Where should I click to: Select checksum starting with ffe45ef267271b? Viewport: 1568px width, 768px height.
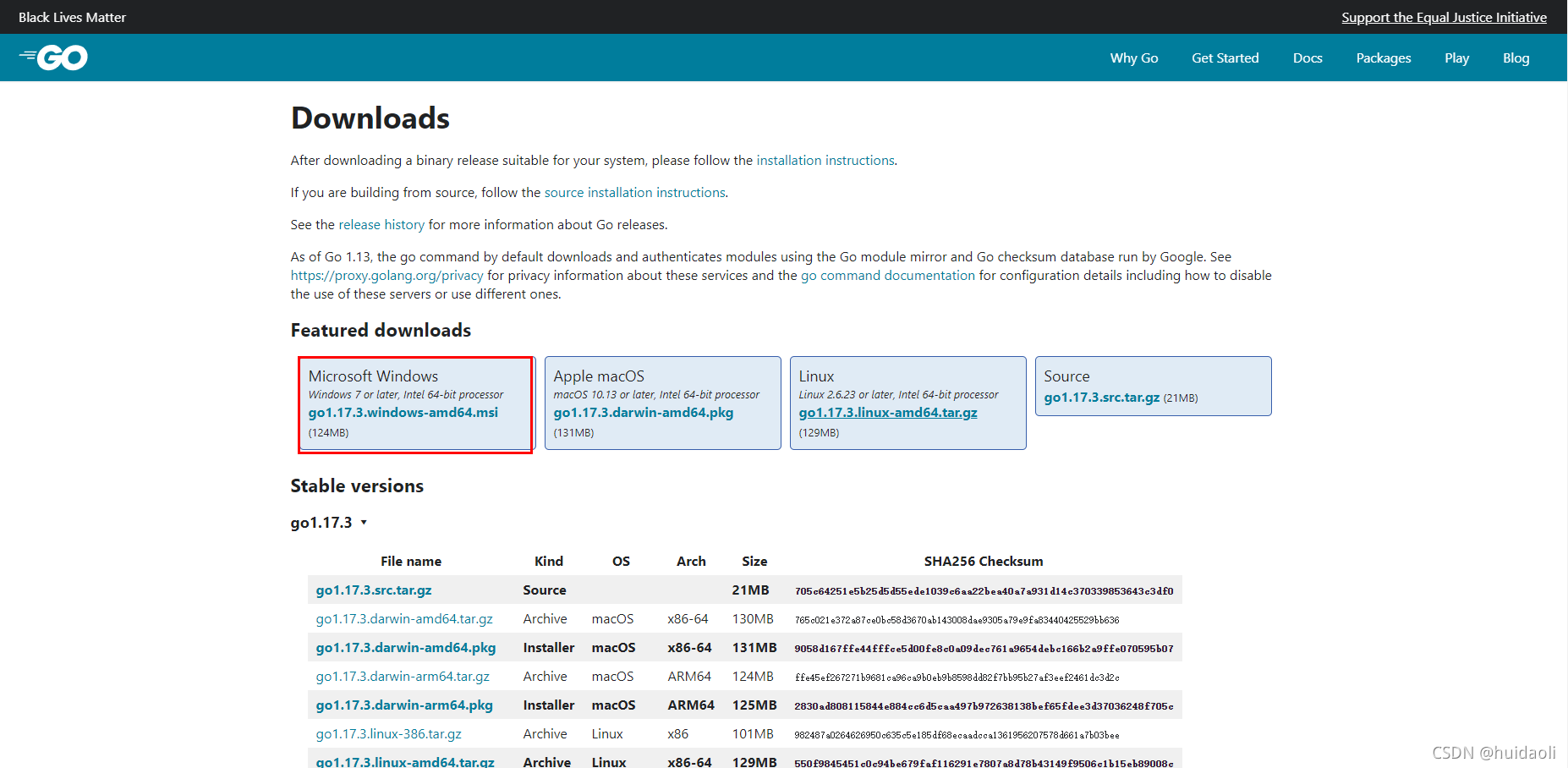957,677
